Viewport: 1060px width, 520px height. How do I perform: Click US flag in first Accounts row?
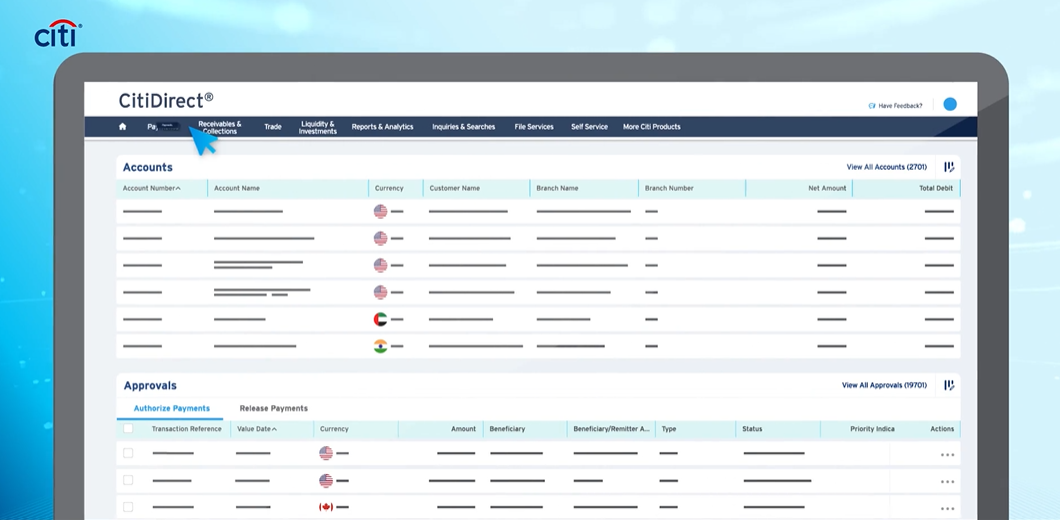(x=381, y=212)
